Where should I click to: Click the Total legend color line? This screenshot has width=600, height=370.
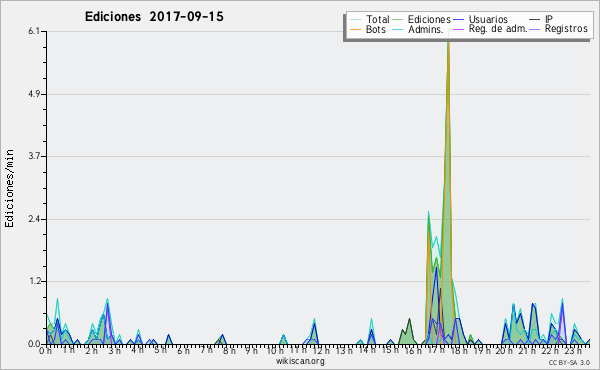pos(355,20)
